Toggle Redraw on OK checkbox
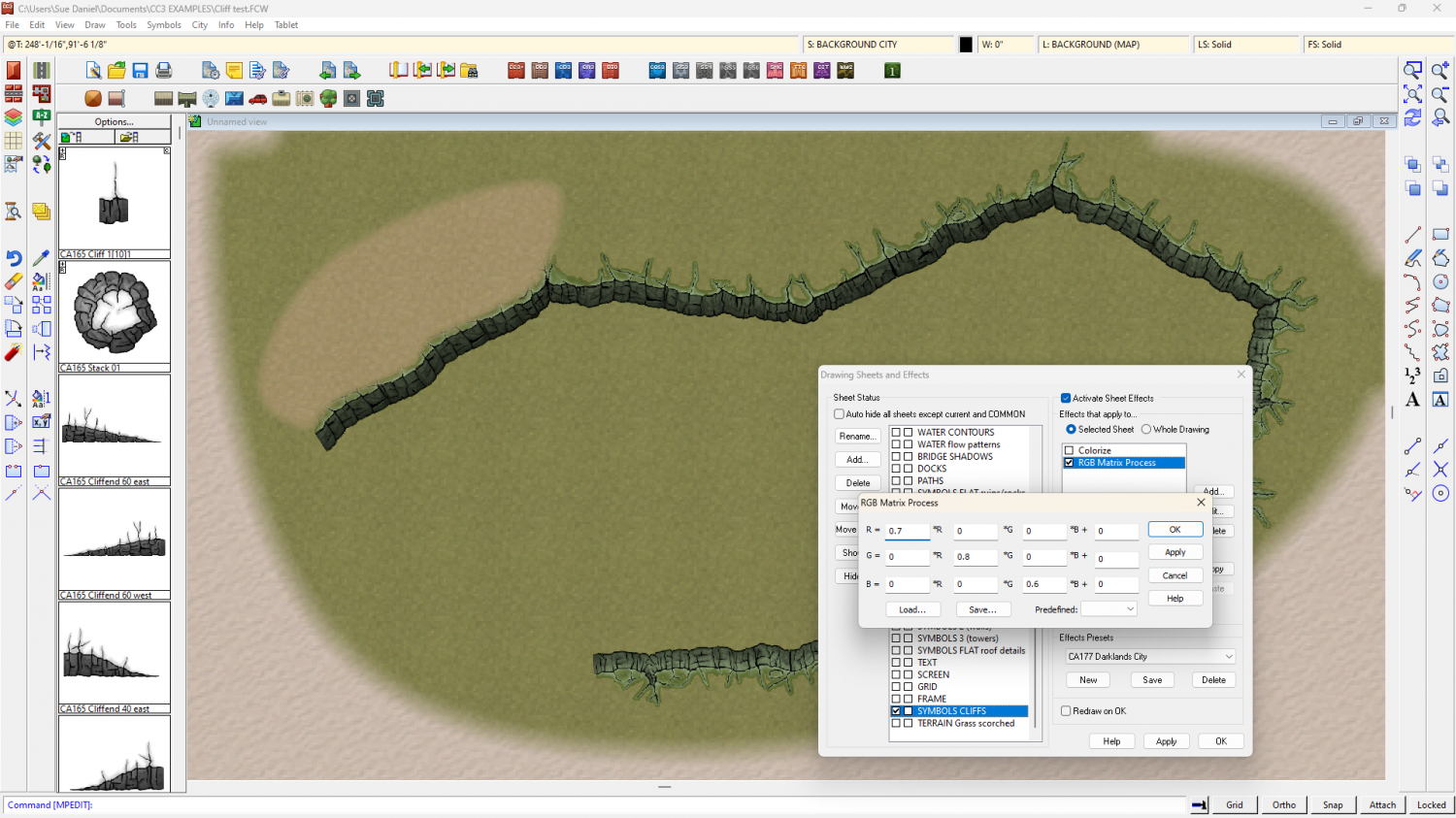This screenshot has width=1456, height=818. pyautogui.click(x=1066, y=711)
